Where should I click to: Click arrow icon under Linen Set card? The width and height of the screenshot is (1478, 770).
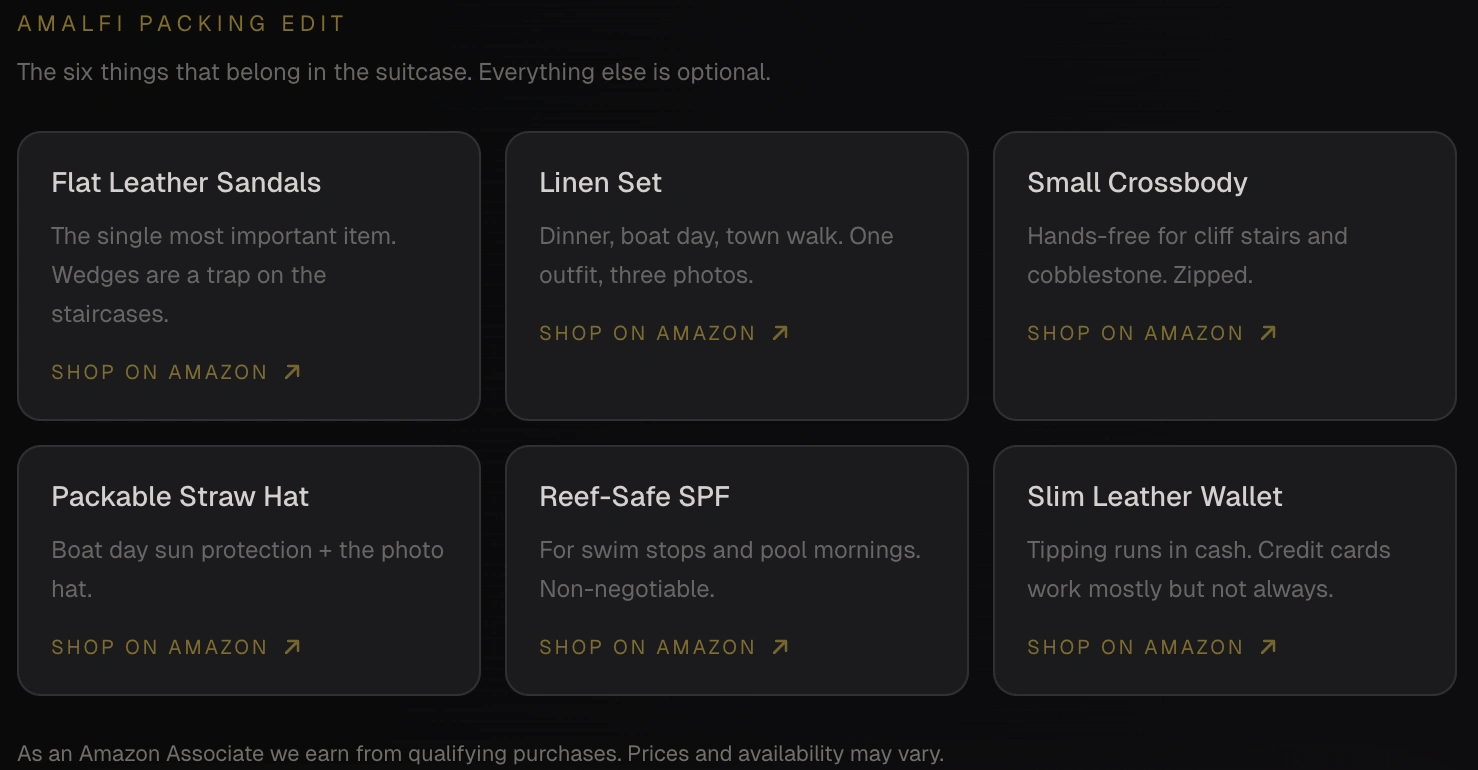[x=780, y=333]
